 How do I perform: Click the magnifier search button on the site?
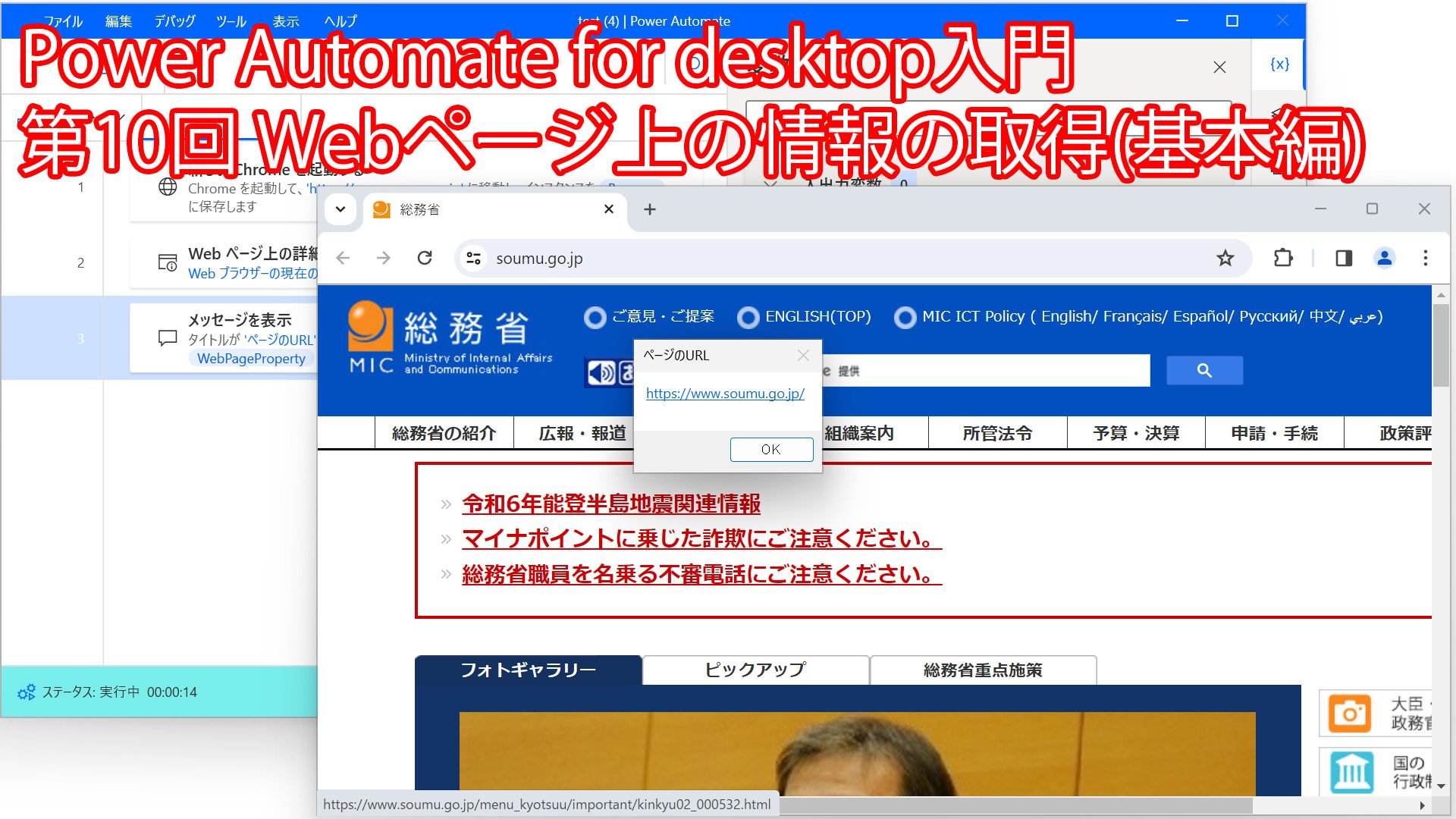pyautogui.click(x=1204, y=371)
